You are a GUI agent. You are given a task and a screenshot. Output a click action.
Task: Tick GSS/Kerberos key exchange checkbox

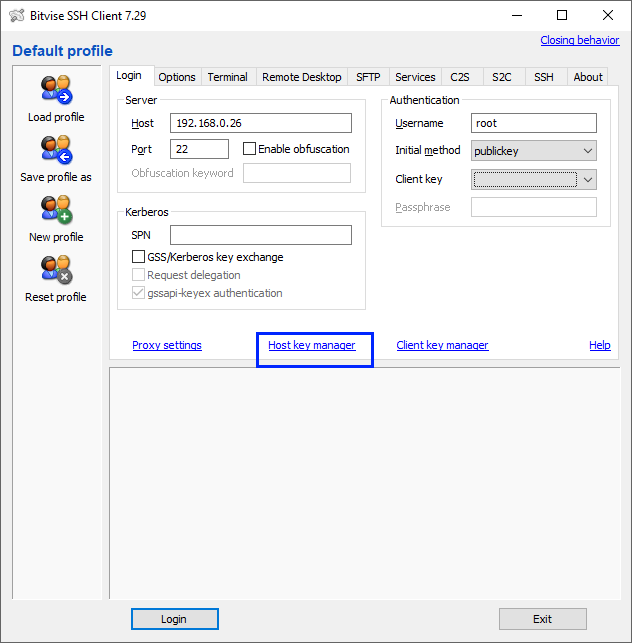click(x=138, y=257)
